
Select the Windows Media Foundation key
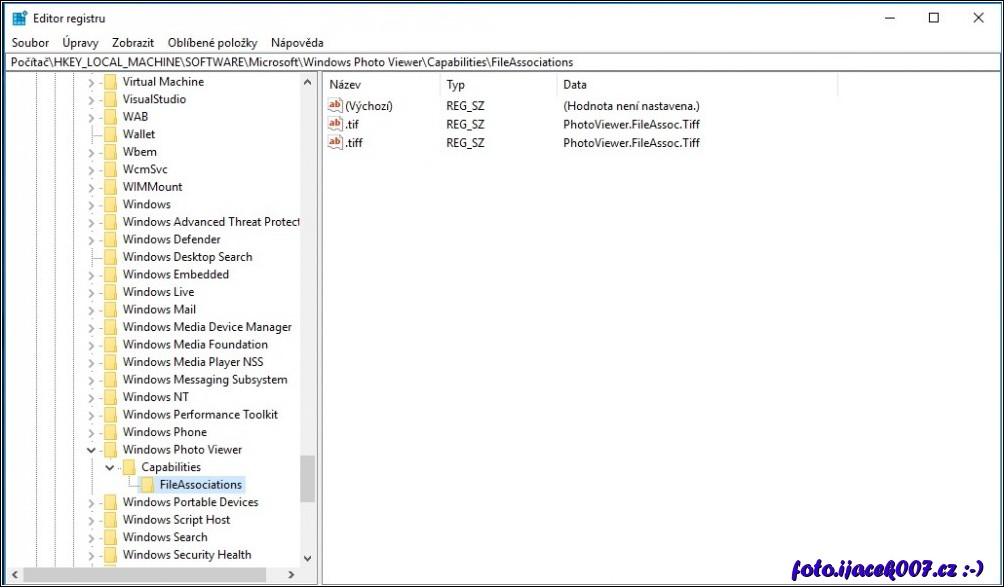pyautogui.click(x=195, y=345)
